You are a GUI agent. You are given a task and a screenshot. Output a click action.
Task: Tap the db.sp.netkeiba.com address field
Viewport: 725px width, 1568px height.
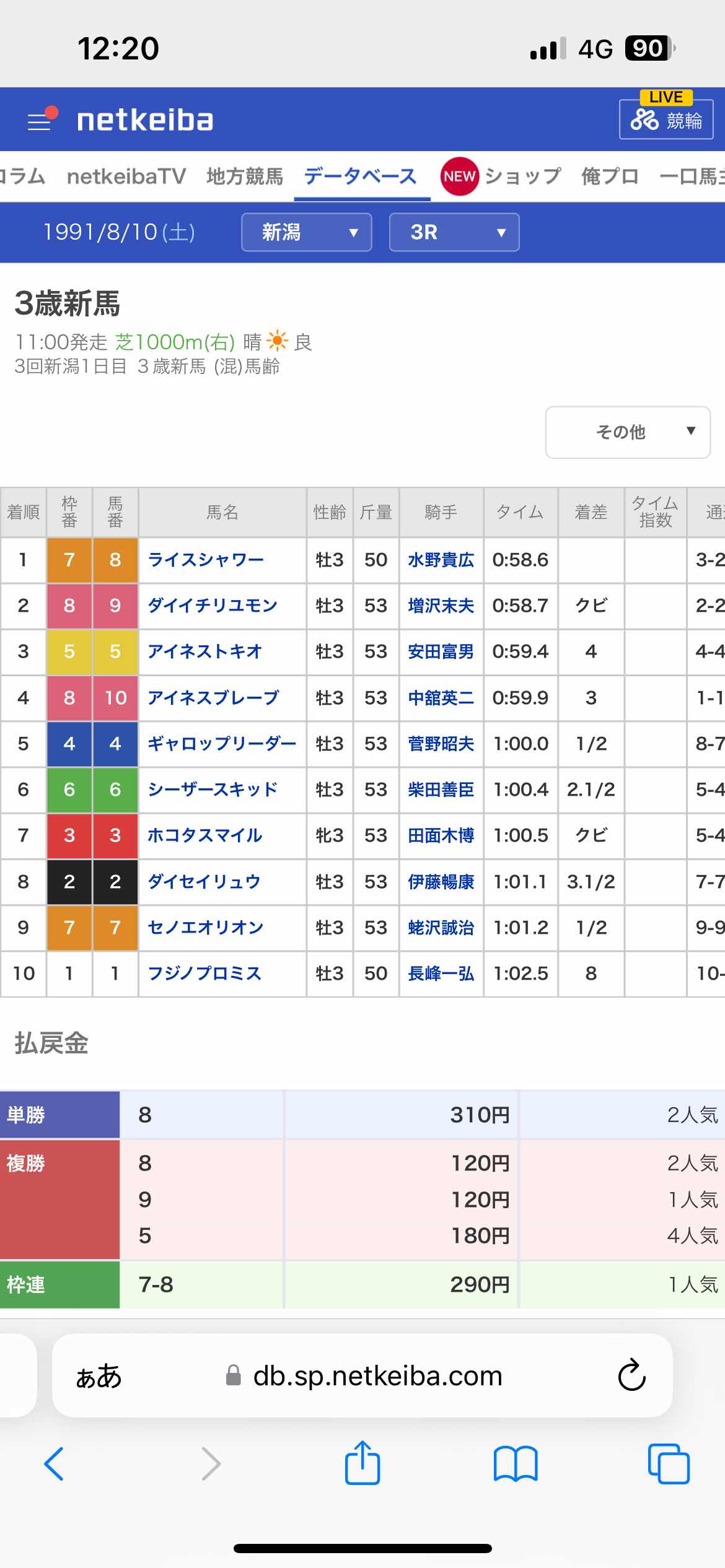click(377, 1376)
